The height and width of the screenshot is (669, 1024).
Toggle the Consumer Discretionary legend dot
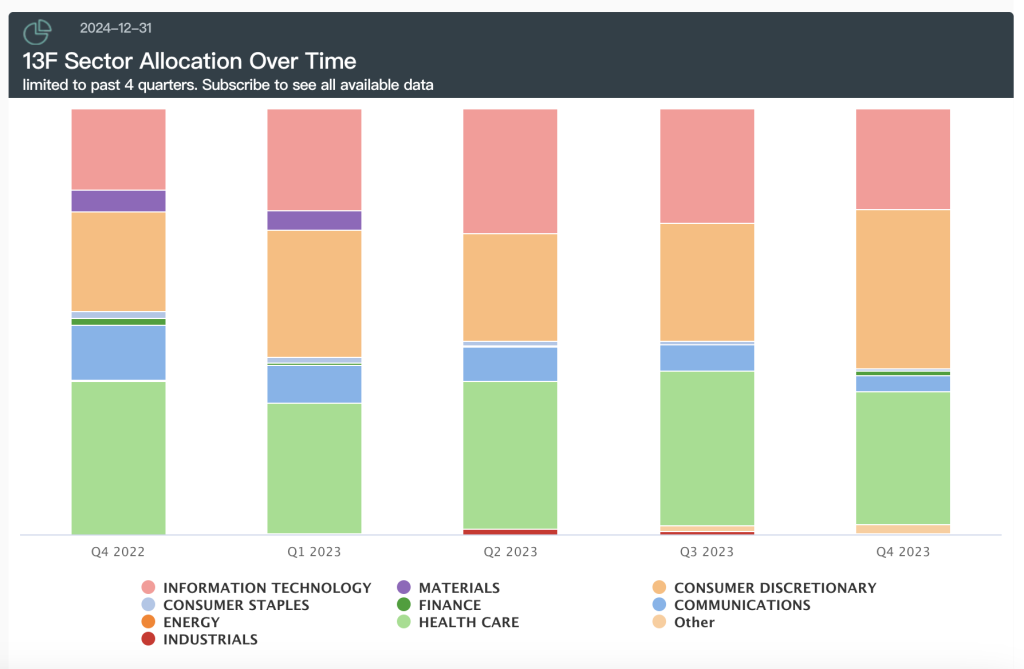[x=659, y=588]
